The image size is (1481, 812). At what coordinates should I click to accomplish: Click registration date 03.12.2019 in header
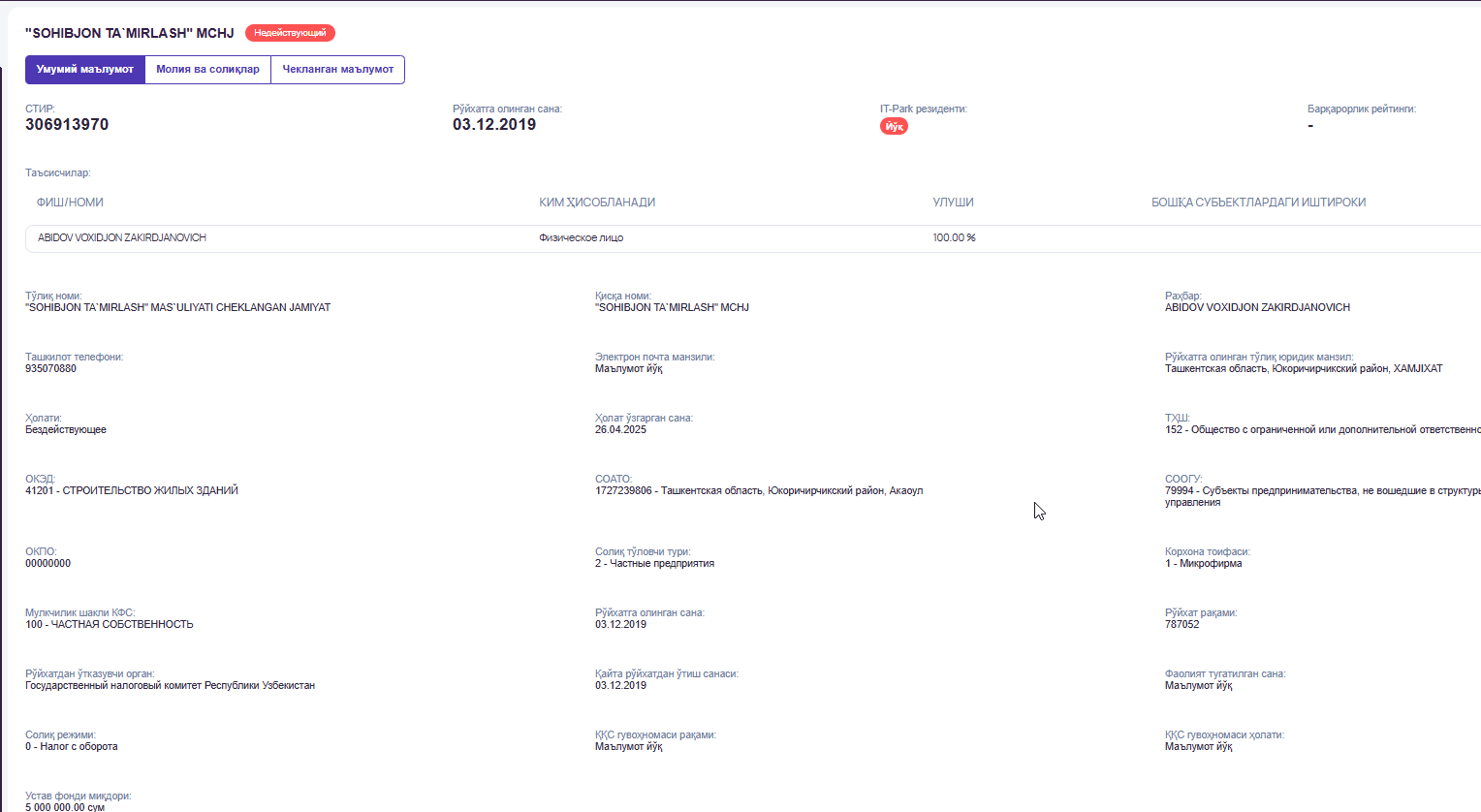[x=494, y=125]
